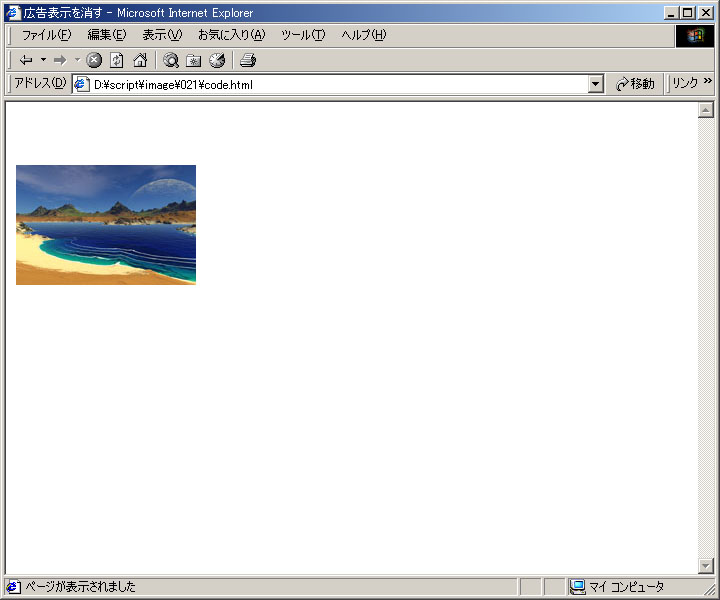Open the History toolbar icon
This screenshot has width=720, height=600.
point(217,60)
